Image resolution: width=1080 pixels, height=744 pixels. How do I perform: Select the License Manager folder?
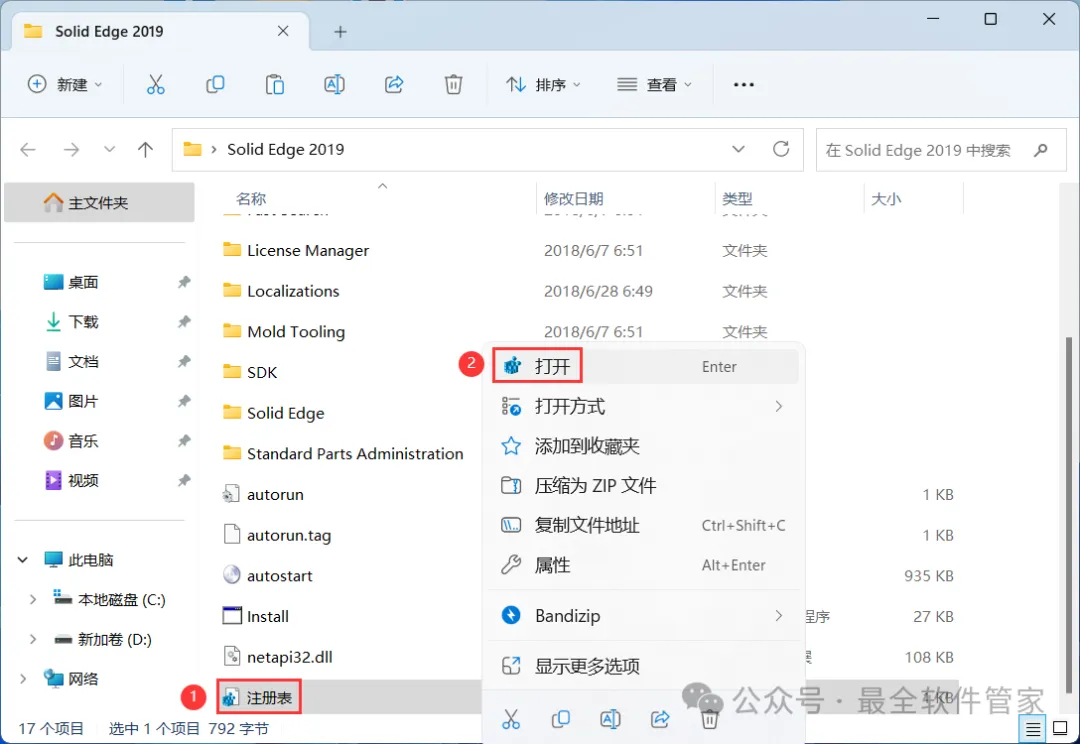click(x=308, y=250)
